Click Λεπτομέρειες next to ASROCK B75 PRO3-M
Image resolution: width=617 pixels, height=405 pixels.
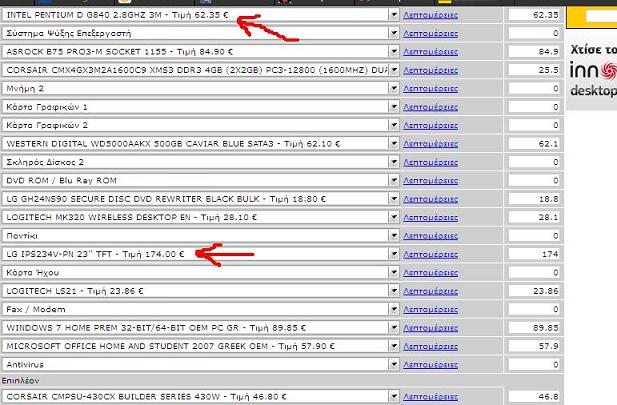point(430,52)
